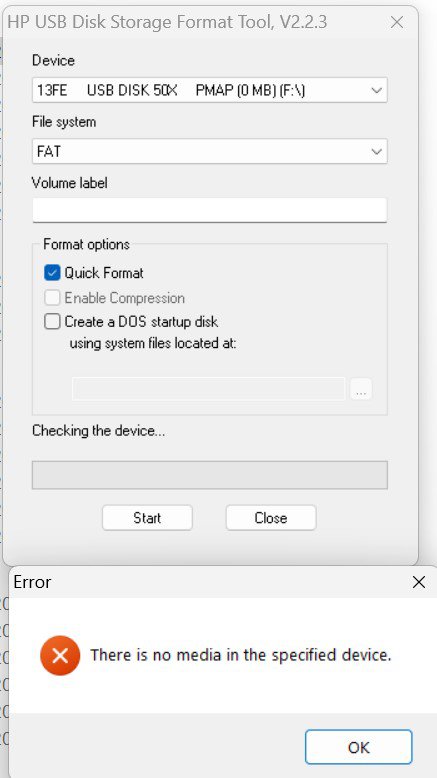
Task: Click the Error dialog title bar
Action: click(x=208, y=582)
